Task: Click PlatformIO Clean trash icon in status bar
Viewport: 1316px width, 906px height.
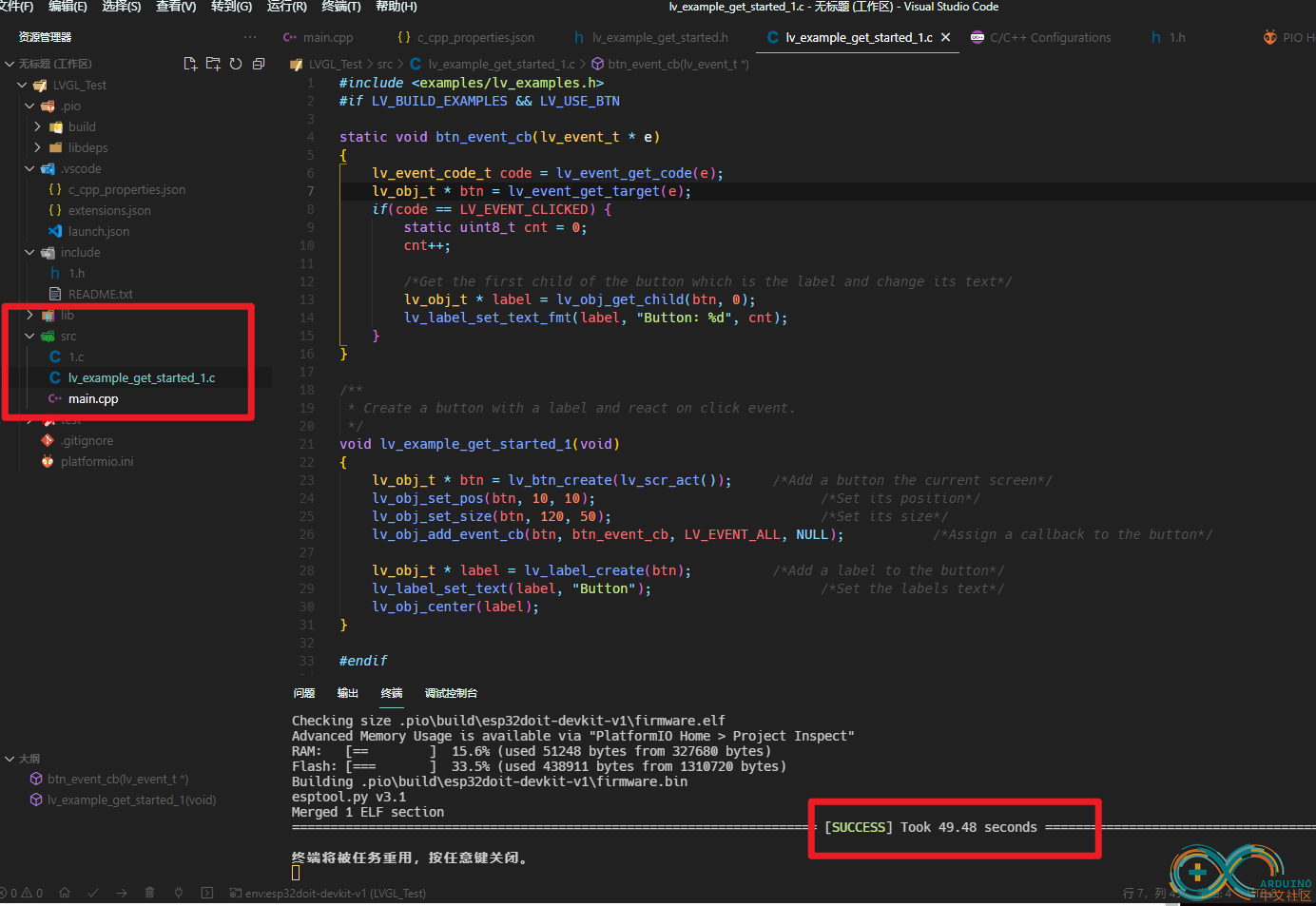Action: click(x=149, y=893)
